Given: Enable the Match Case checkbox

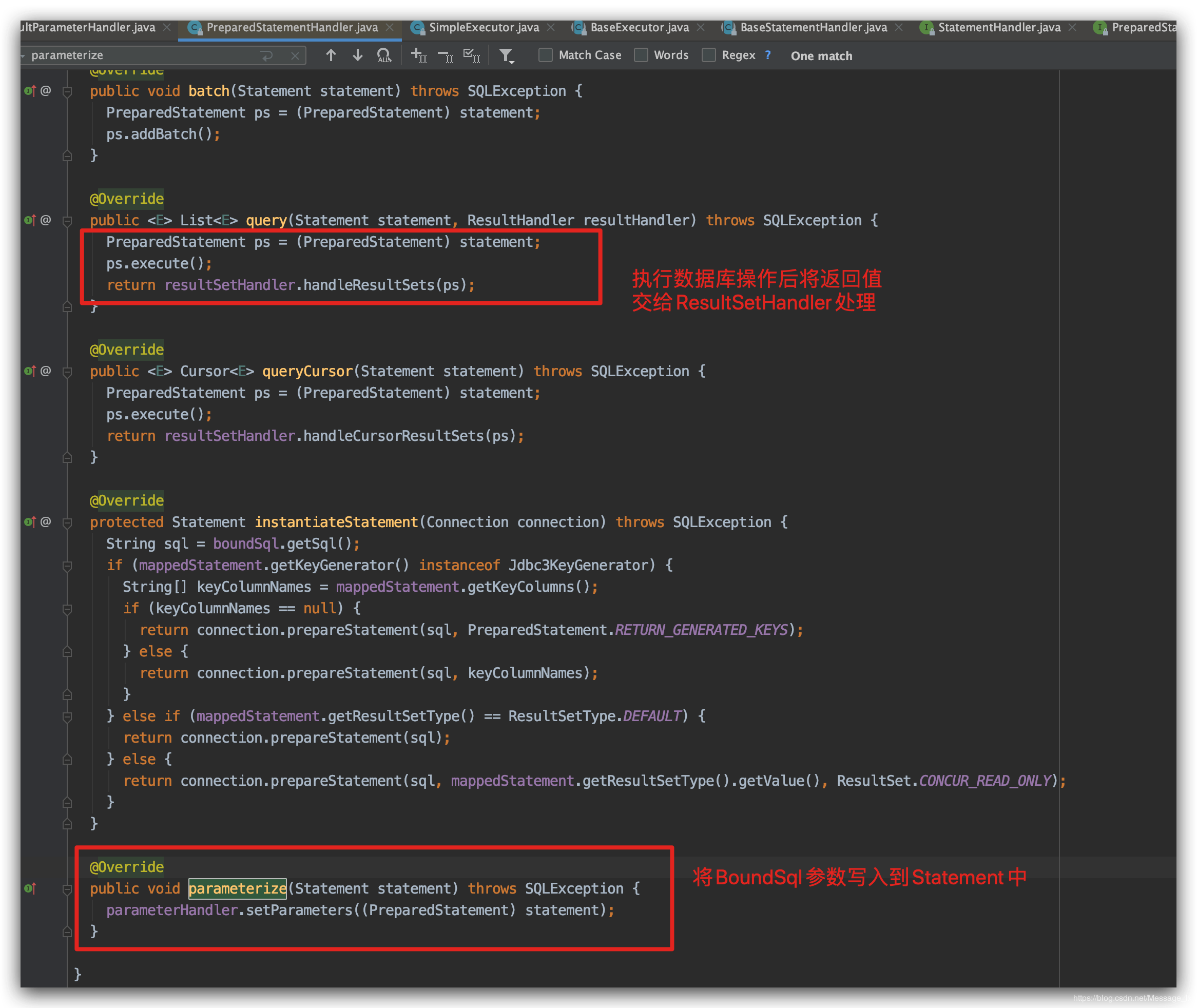Looking at the screenshot, I should pyautogui.click(x=546, y=55).
